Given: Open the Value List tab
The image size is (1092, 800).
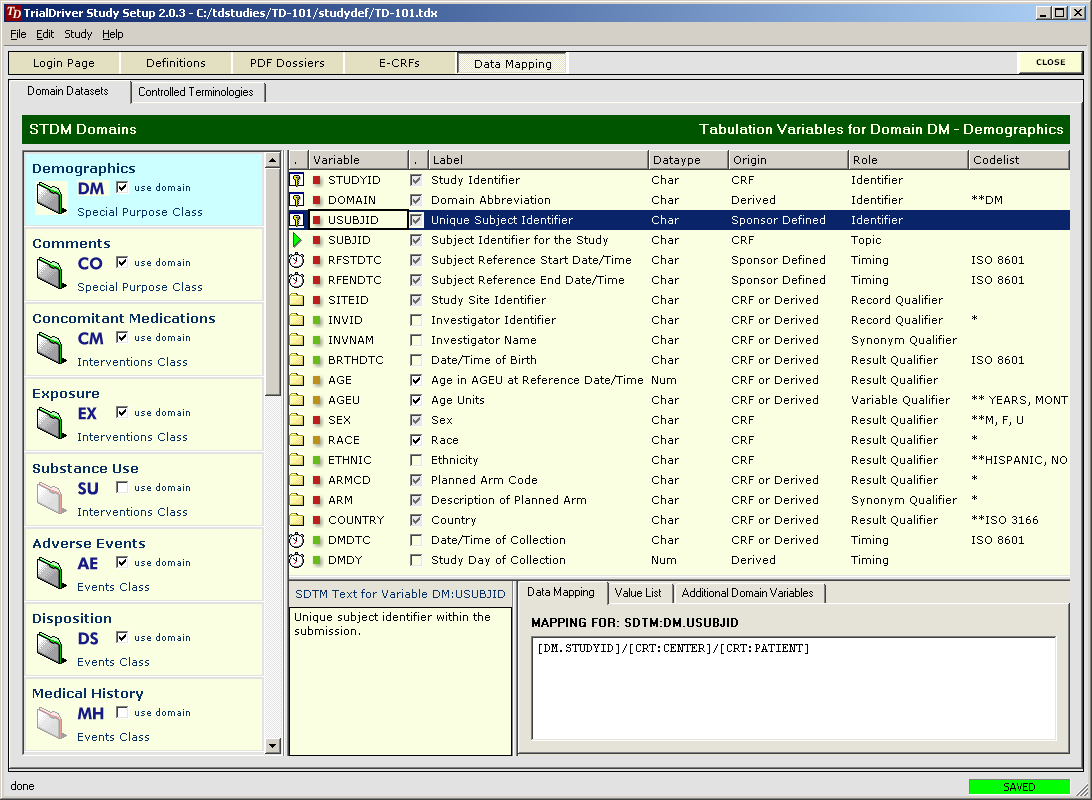Looking at the screenshot, I should 638,593.
